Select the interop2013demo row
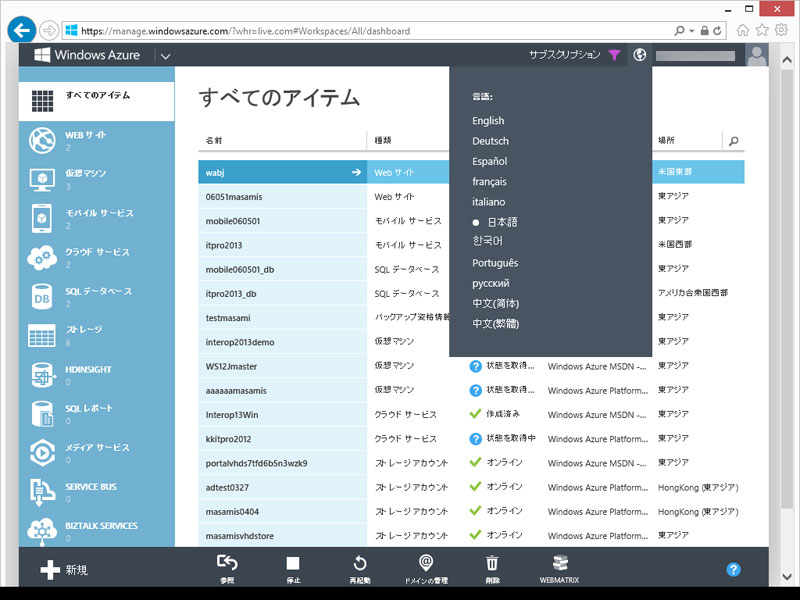The width and height of the screenshot is (800, 600). (x=471, y=342)
